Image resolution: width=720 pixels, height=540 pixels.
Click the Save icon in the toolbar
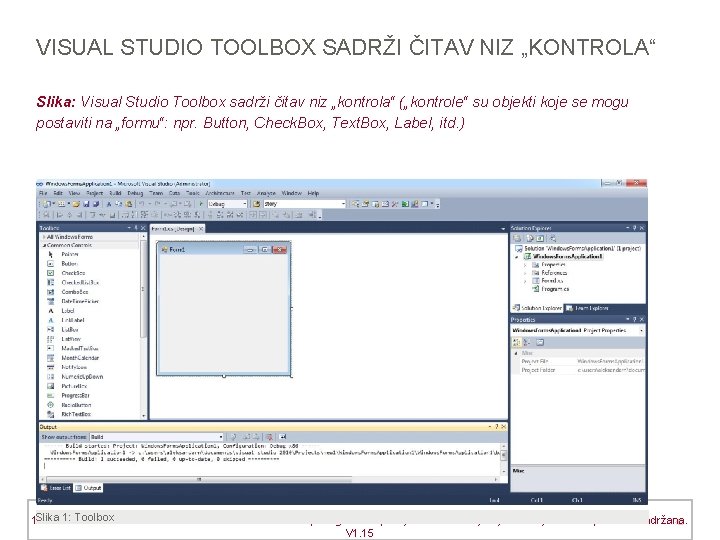pyautogui.click(x=86, y=204)
